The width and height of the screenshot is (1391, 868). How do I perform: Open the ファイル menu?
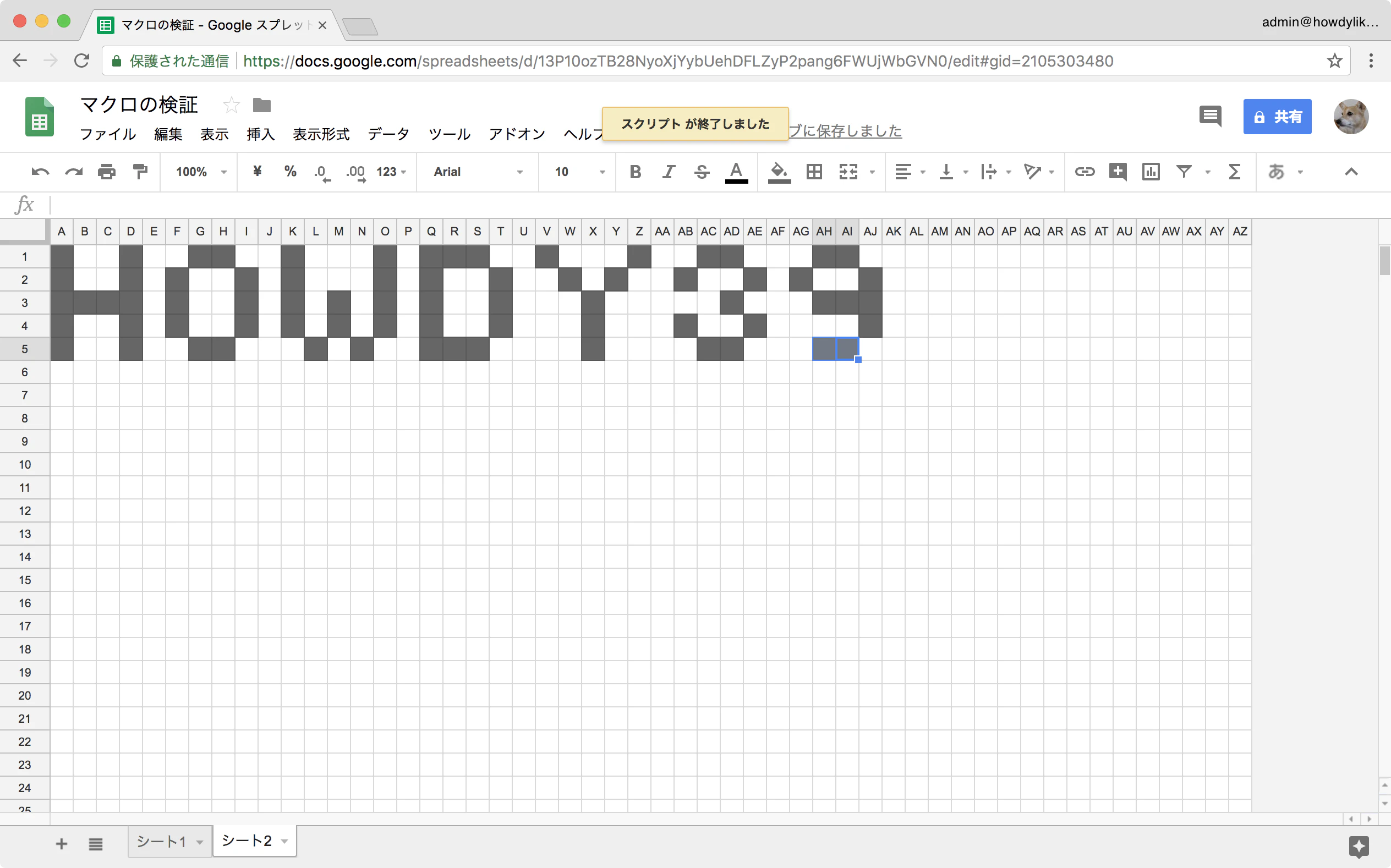click(108, 134)
